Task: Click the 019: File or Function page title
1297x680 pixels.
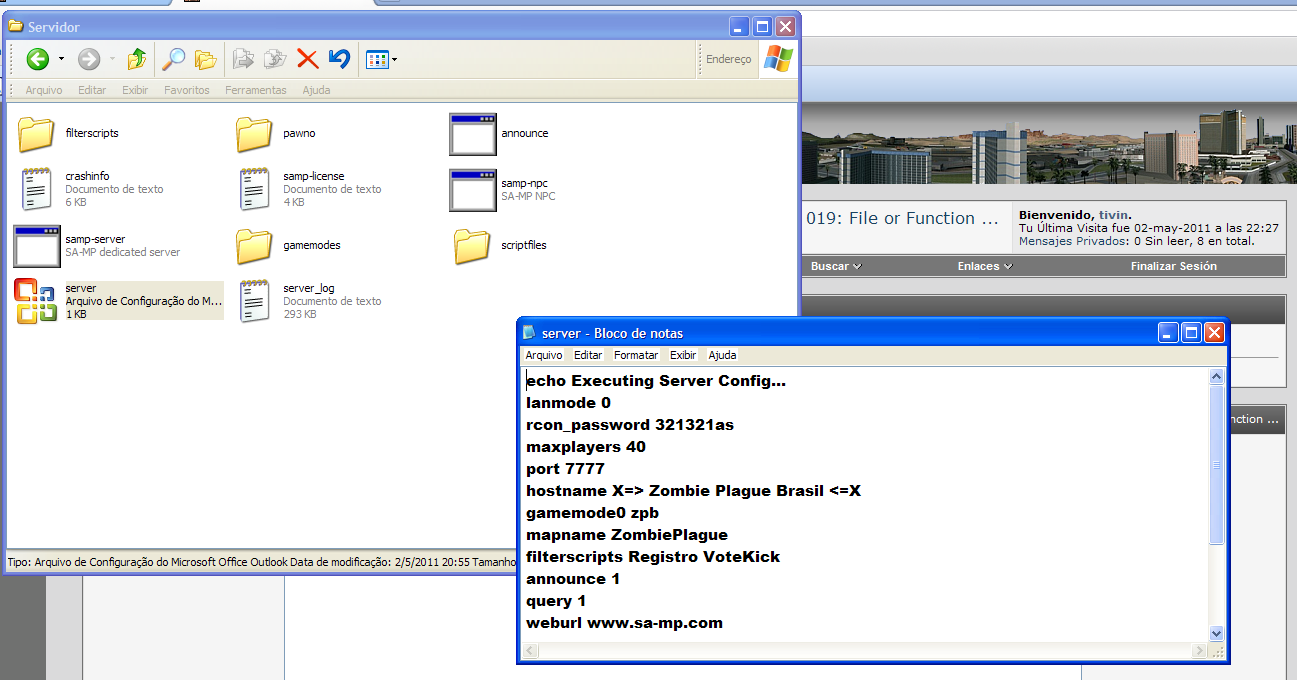Action: click(903, 218)
